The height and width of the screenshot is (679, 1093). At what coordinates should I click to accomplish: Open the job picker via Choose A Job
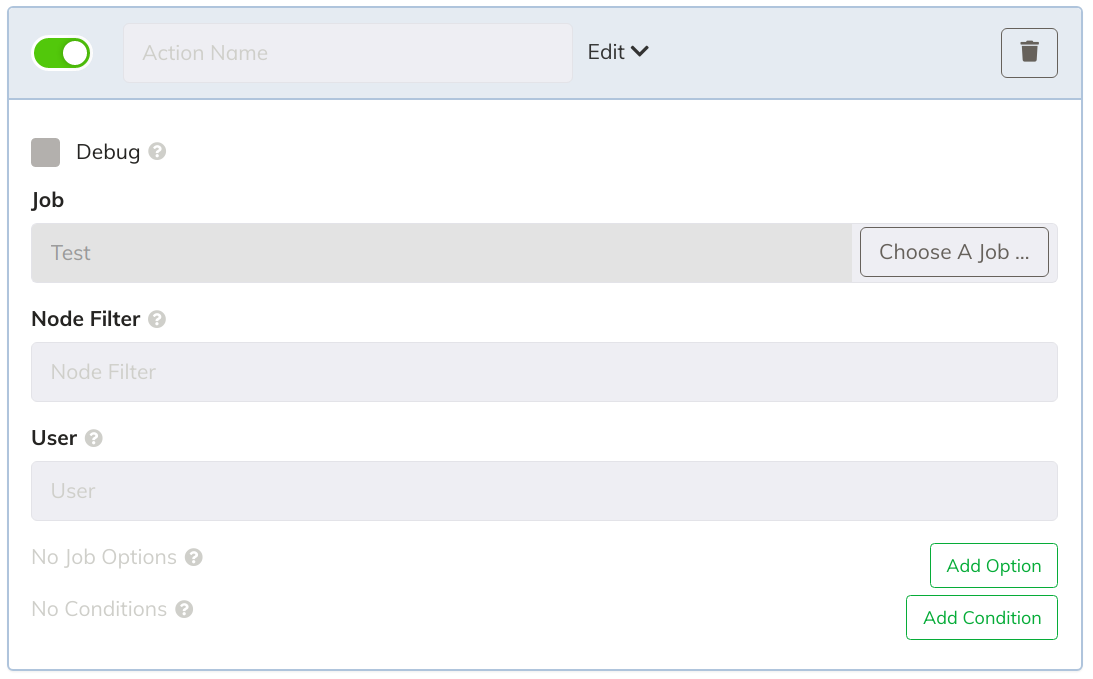(954, 252)
